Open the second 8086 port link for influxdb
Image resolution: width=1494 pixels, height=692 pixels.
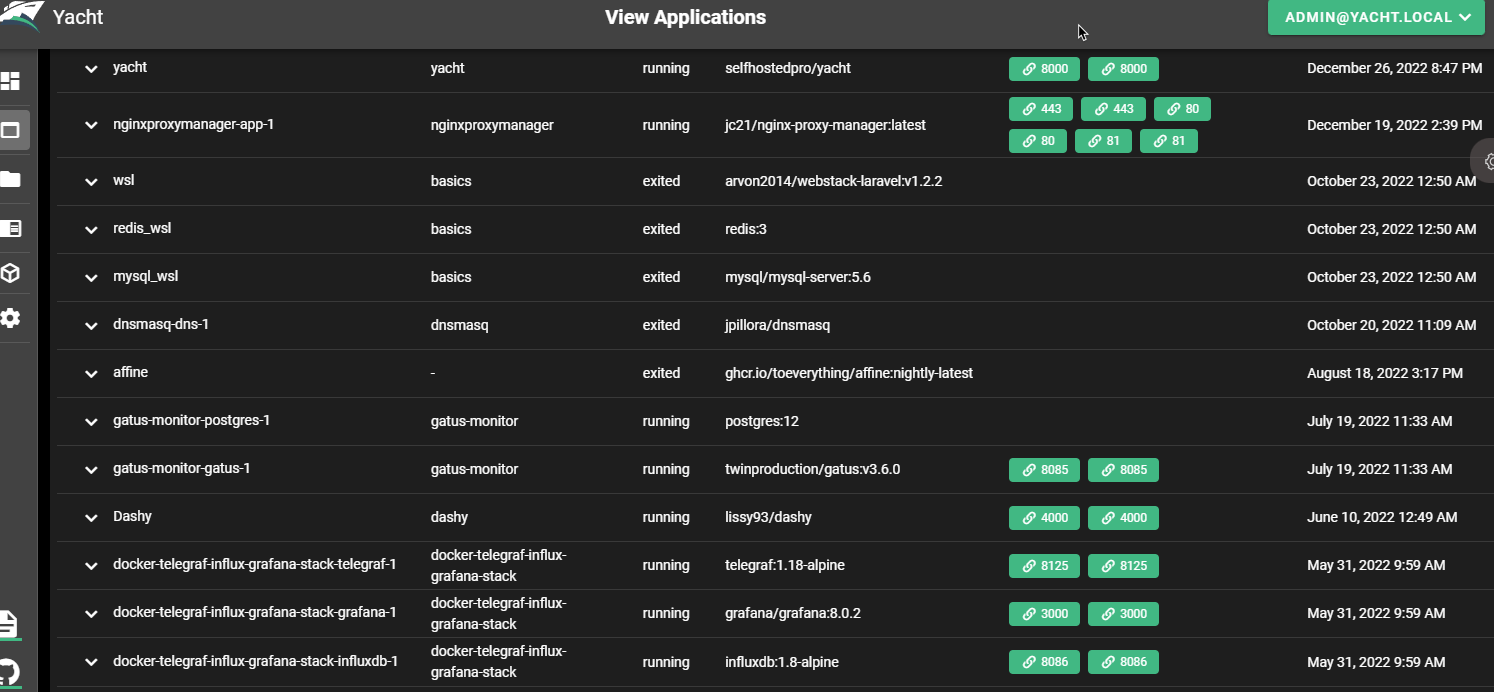pyautogui.click(x=1123, y=662)
